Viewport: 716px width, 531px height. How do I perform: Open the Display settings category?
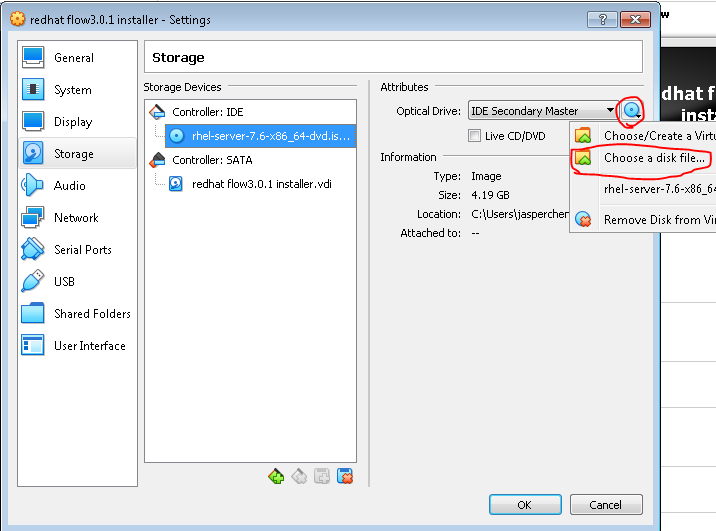[x=77, y=121]
